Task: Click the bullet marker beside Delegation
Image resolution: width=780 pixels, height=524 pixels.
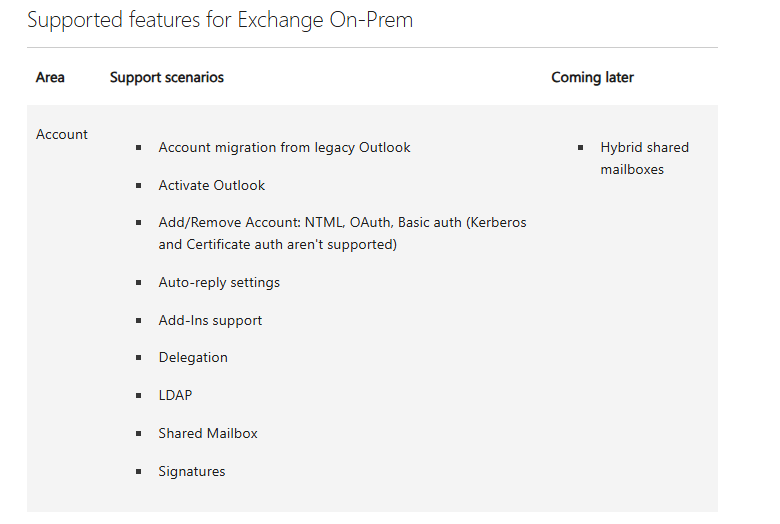Action: [x=139, y=358]
